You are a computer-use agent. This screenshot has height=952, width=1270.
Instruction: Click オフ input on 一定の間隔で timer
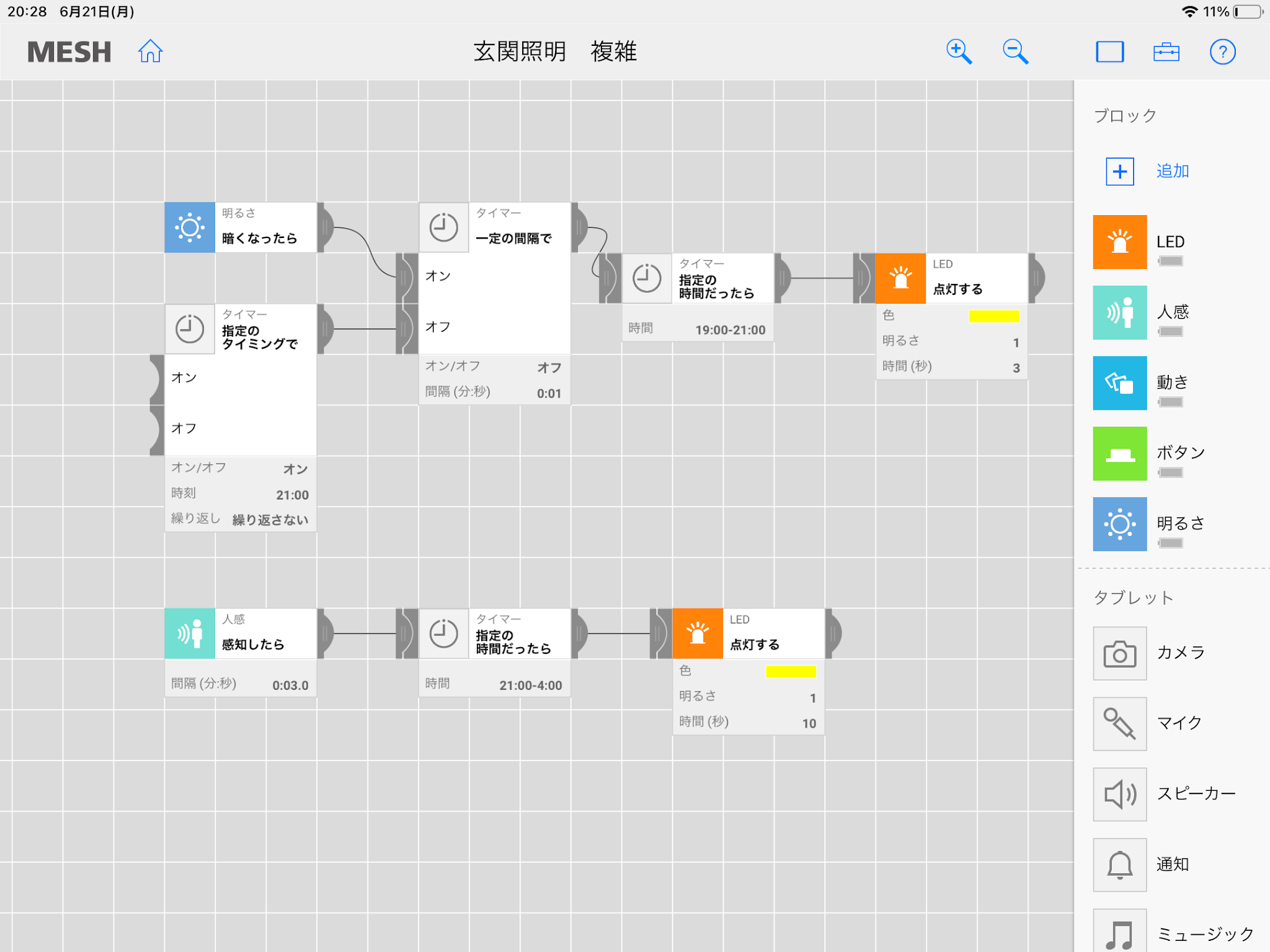coord(406,328)
